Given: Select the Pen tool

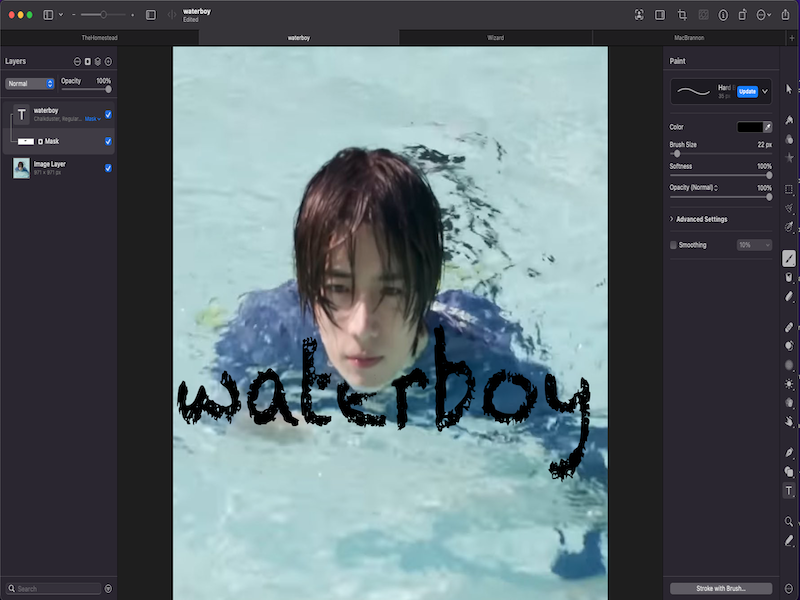Looking at the screenshot, I should click(789, 452).
